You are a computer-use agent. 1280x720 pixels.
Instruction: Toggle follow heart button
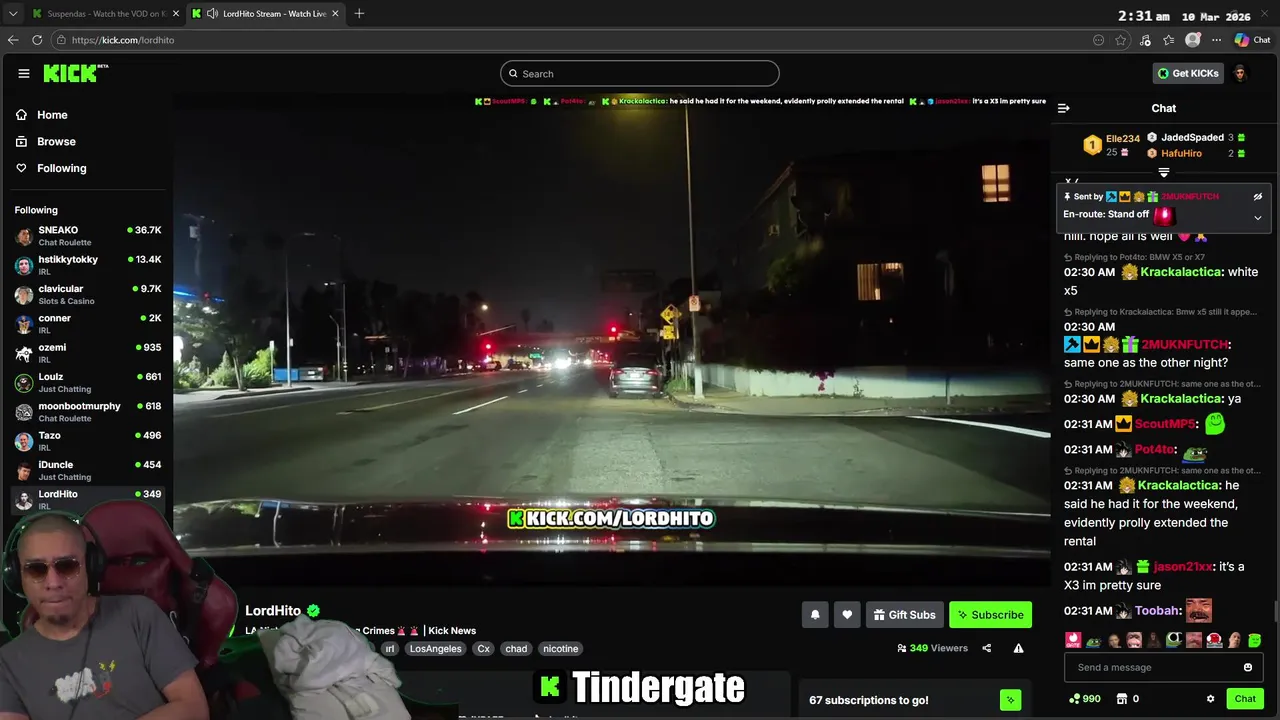847,615
